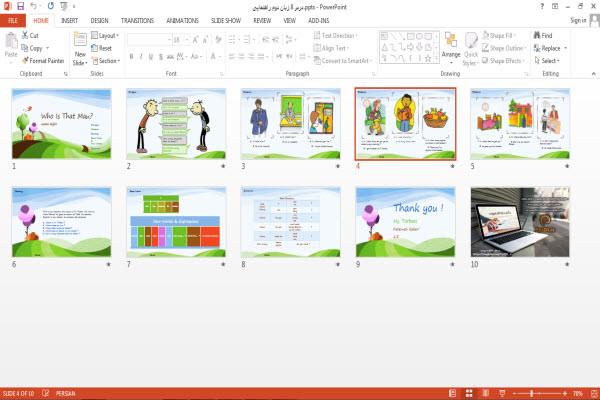
Task: Toggle the Bullets list button
Action: point(232,39)
